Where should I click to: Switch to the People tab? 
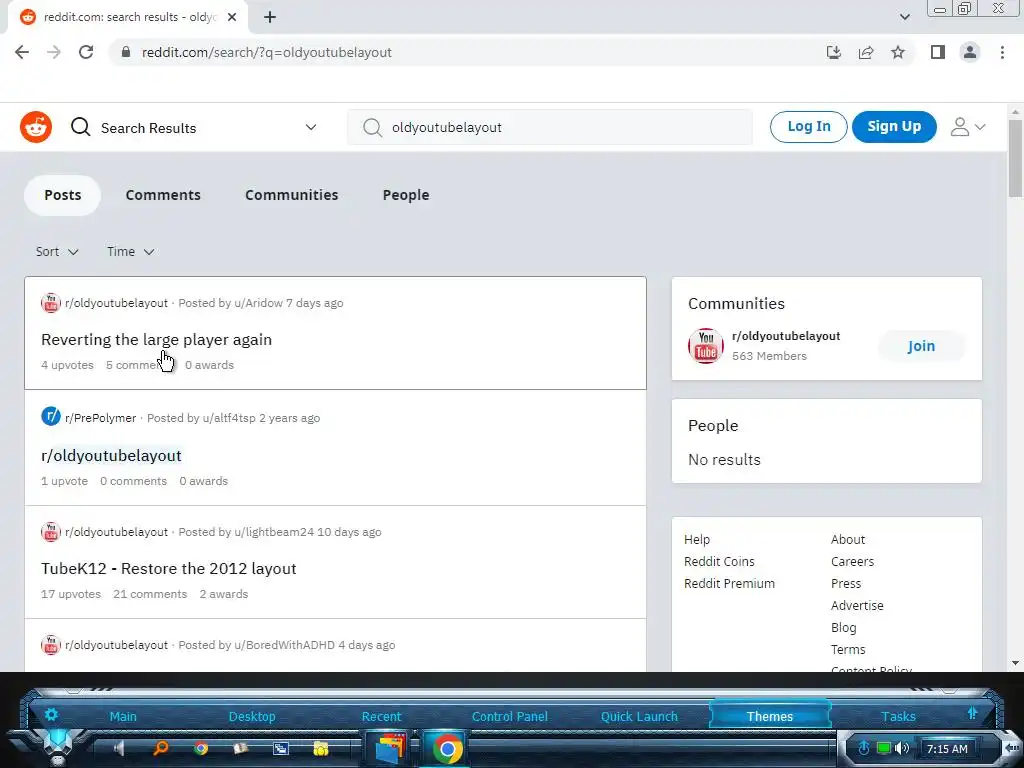pos(406,195)
